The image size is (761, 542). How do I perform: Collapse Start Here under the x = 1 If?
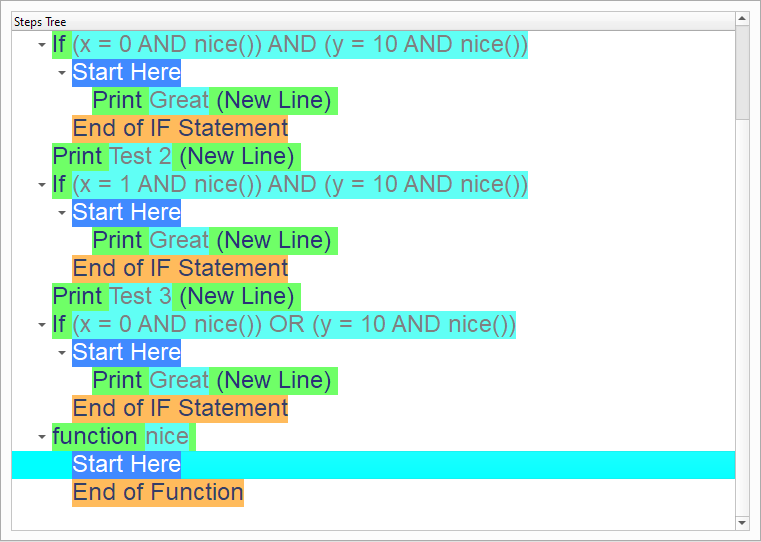click(x=61, y=213)
